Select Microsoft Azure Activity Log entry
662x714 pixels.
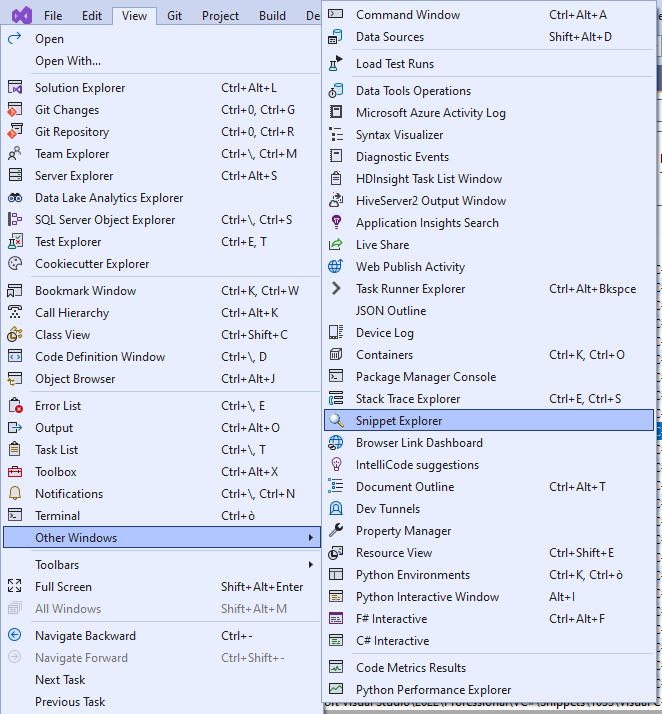489,112
